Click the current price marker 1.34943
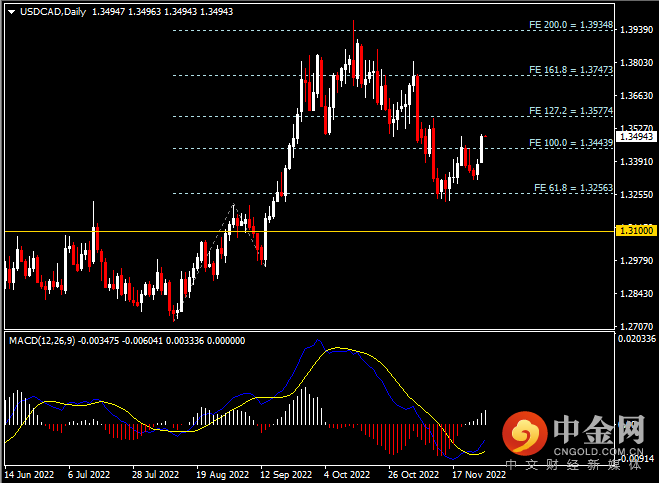 [636, 135]
